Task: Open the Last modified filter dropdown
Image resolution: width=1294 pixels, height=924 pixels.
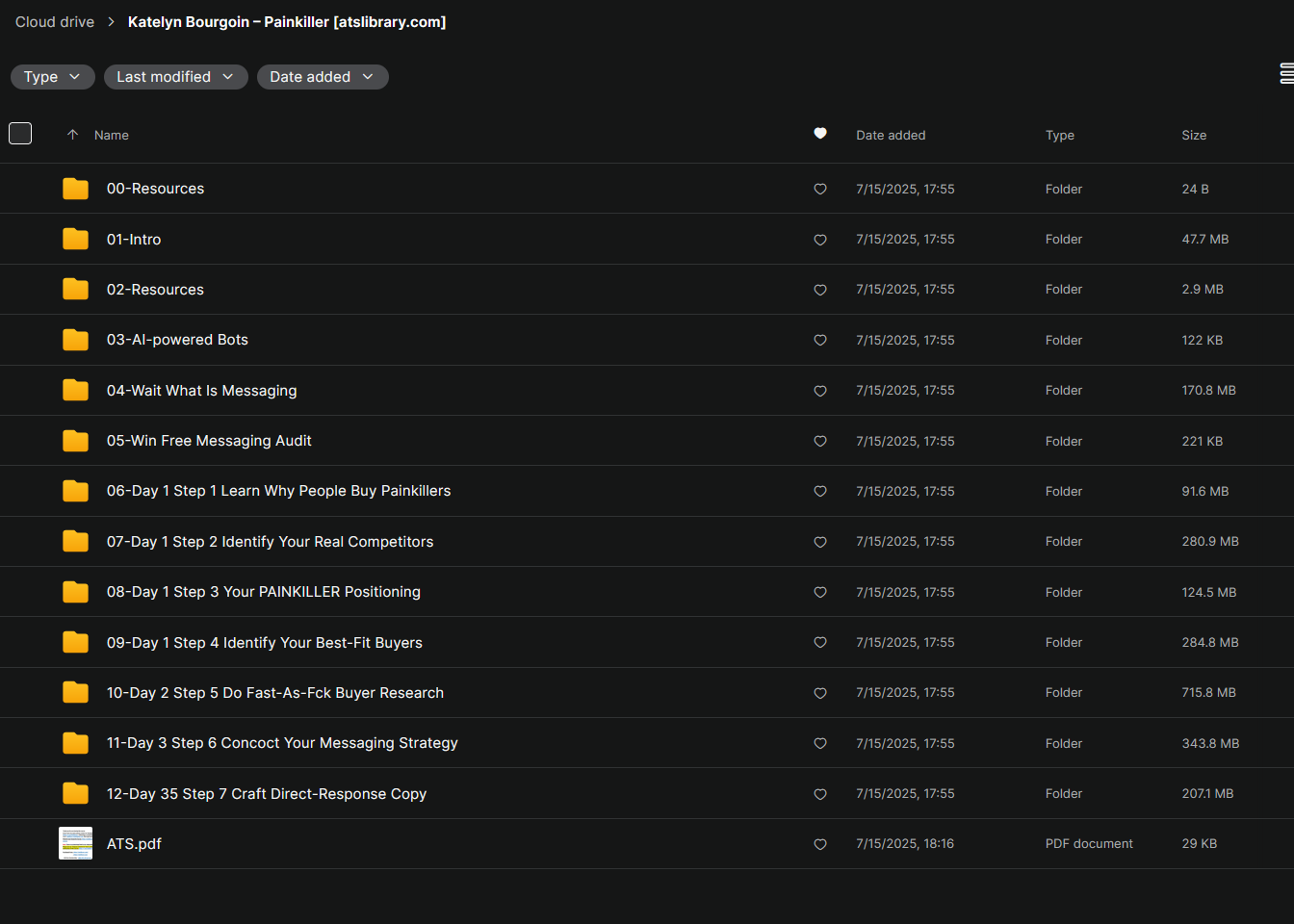Action: tap(175, 77)
